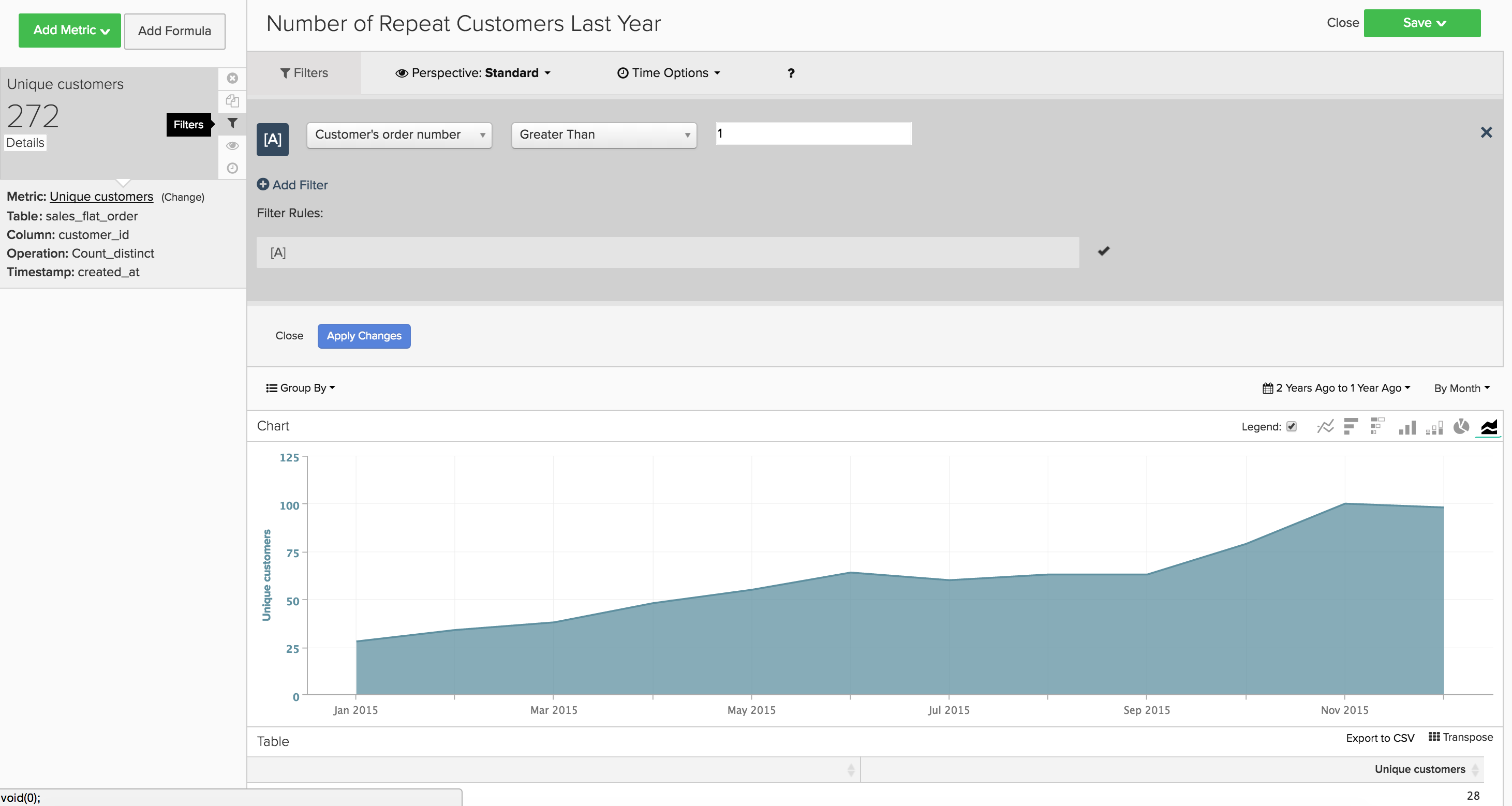Choose the stacked horizontal bar chart icon

point(1377,426)
